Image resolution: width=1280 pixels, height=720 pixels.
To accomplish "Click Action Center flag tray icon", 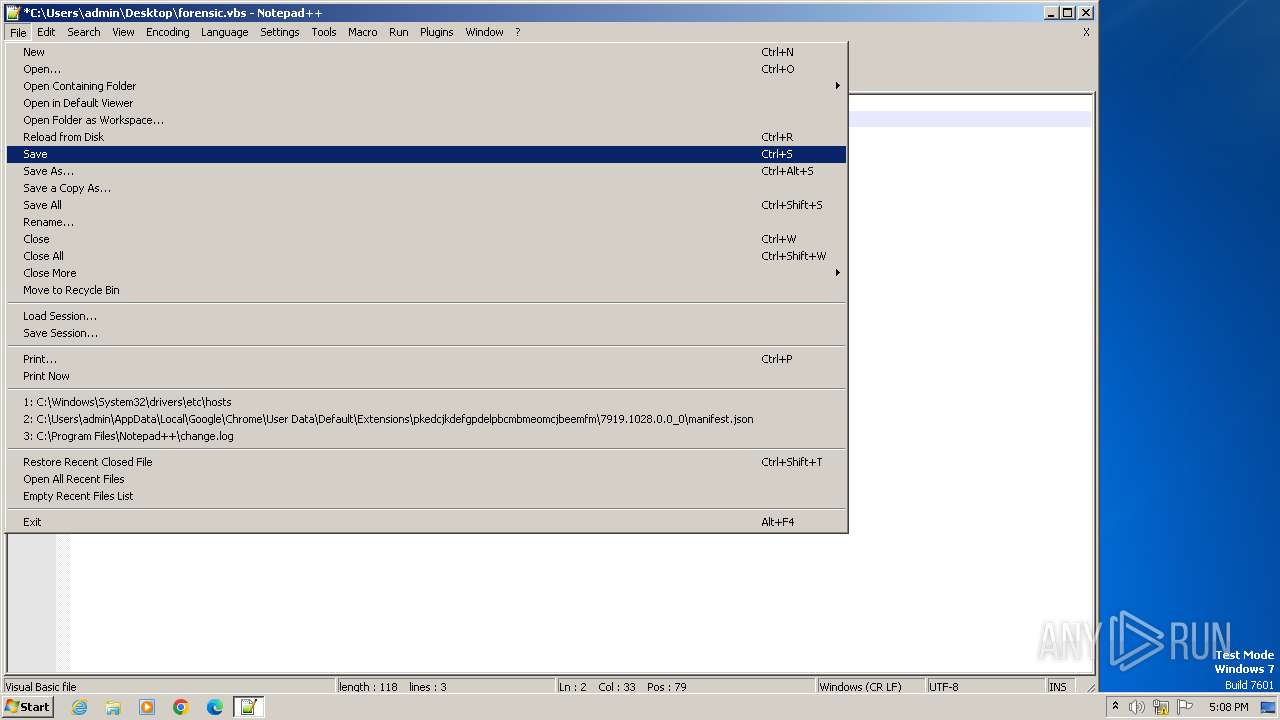I will 1185,707.
